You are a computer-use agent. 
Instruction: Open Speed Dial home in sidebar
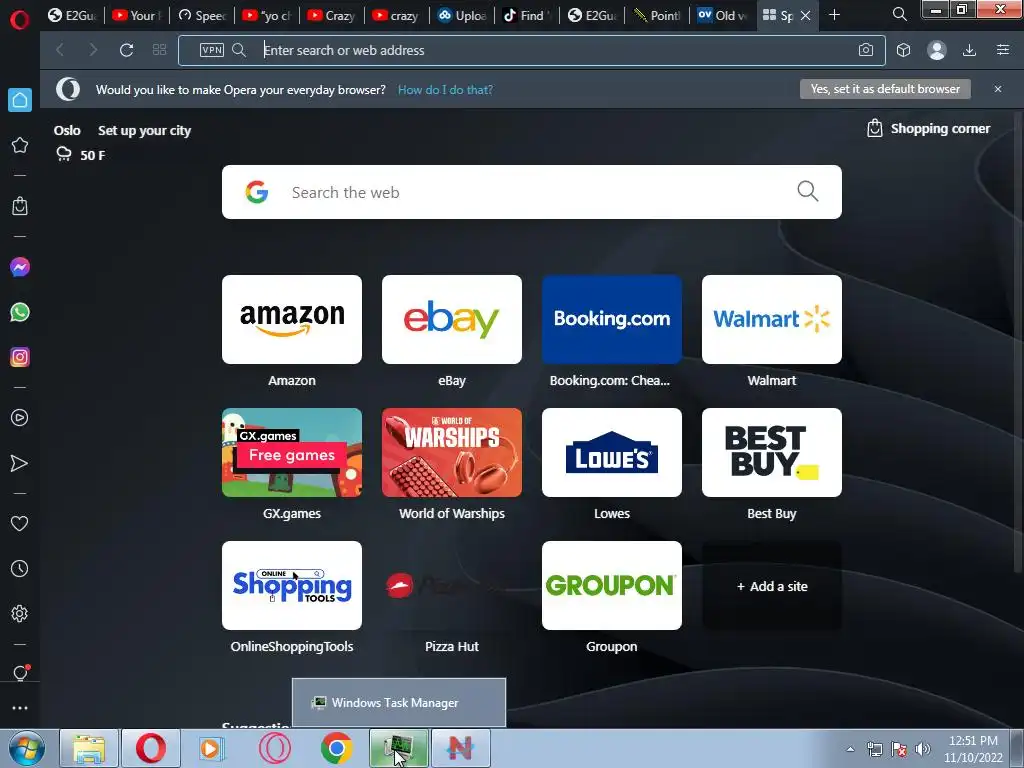coord(20,100)
